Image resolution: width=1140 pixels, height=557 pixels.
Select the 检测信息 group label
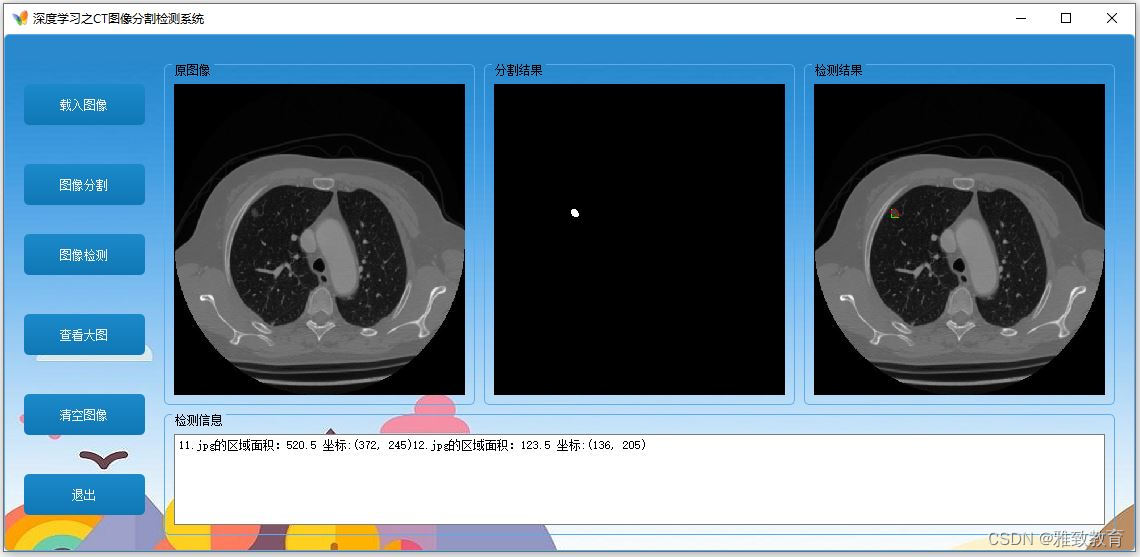click(x=198, y=420)
